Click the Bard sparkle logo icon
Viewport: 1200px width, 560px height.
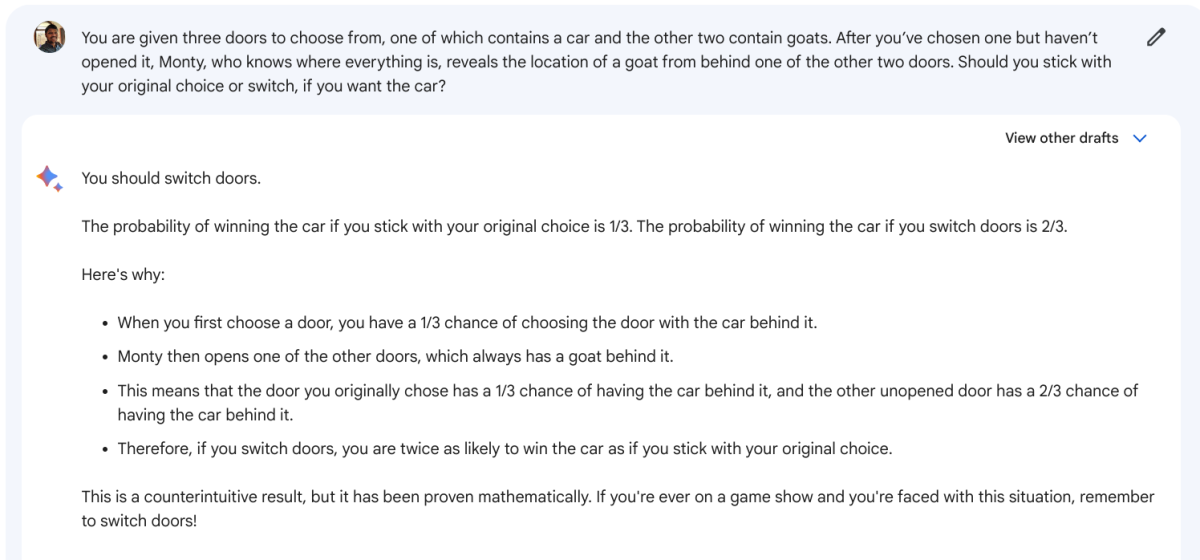coord(49,178)
